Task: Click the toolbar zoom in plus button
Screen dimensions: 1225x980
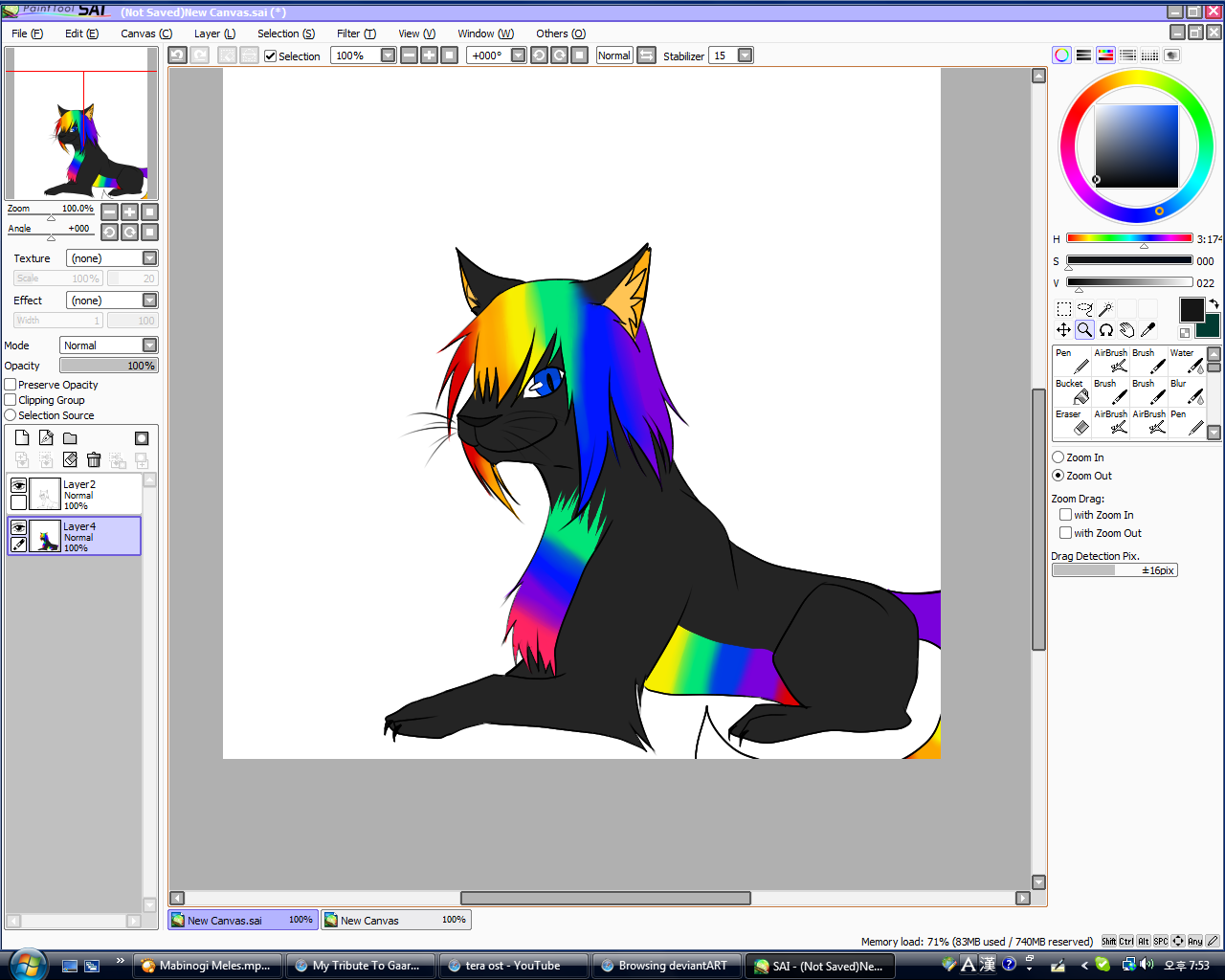Action: coord(429,56)
